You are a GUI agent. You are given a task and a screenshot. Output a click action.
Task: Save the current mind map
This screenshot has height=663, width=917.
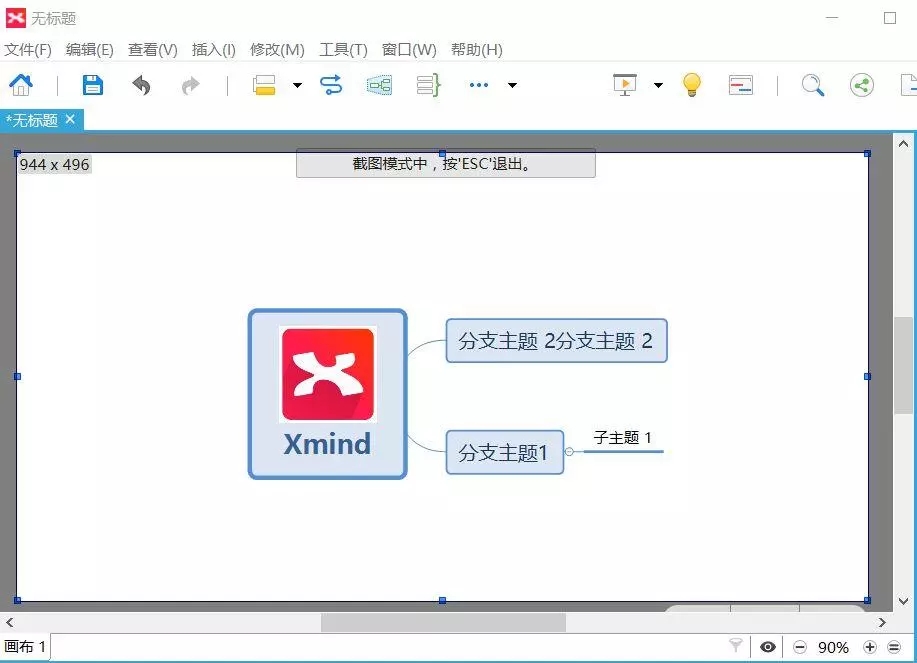click(x=92, y=85)
